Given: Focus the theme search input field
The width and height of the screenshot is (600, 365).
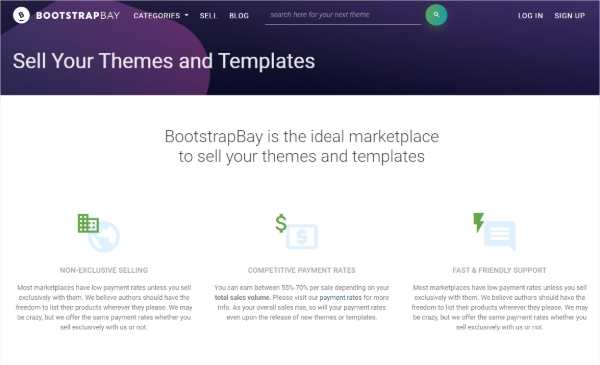Looking at the screenshot, I should [x=343, y=15].
